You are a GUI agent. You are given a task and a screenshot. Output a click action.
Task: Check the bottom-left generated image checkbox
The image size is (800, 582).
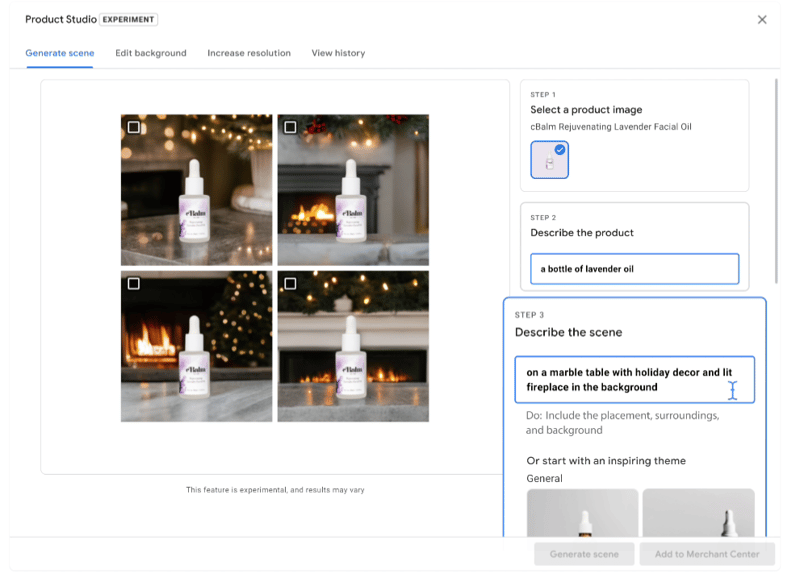coord(134,284)
